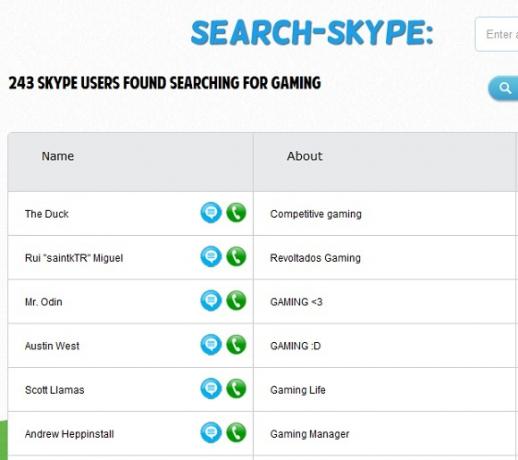Select the name Scott Llamas

click(x=55, y=390)
